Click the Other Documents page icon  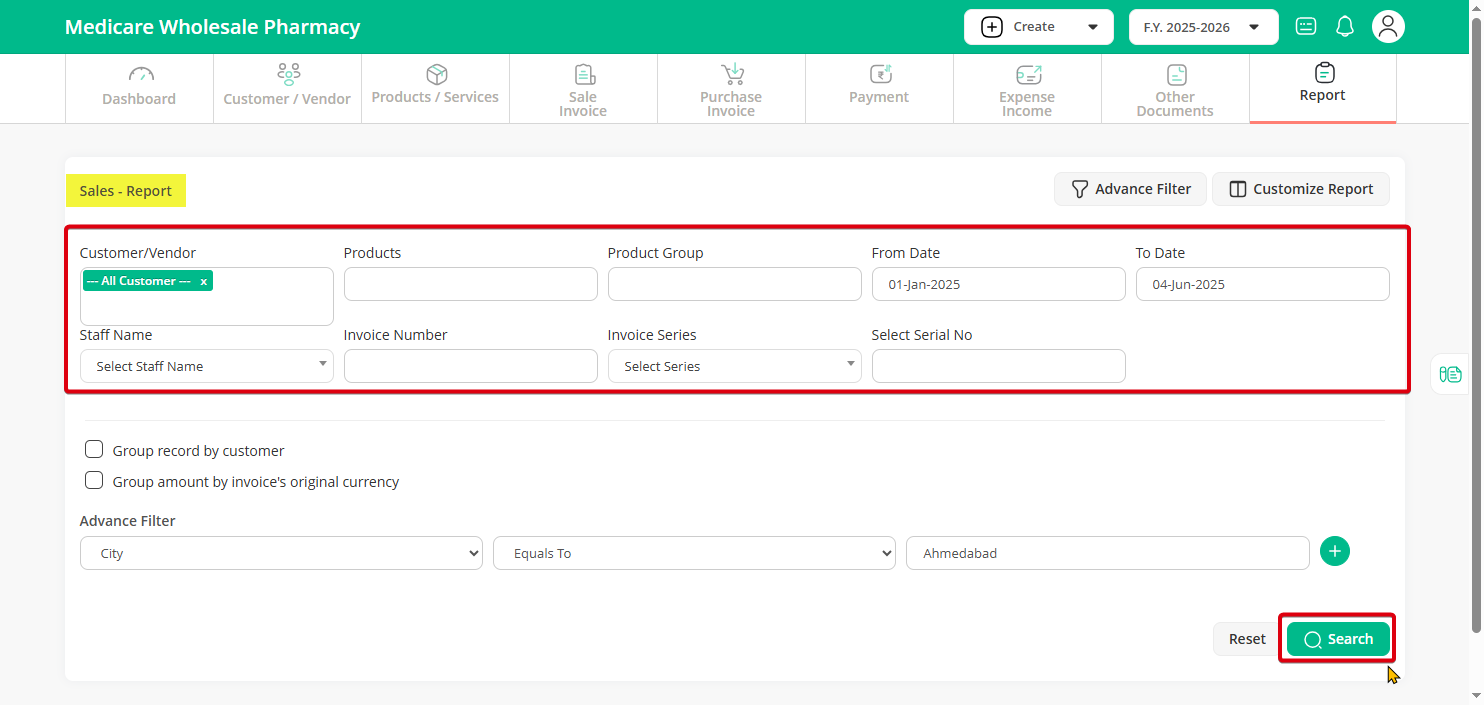pos(1177,75)
